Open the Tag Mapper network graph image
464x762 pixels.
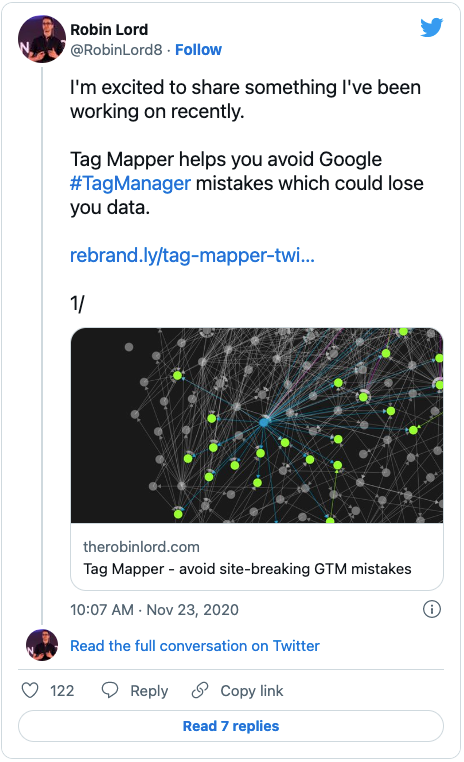point(257,425)
